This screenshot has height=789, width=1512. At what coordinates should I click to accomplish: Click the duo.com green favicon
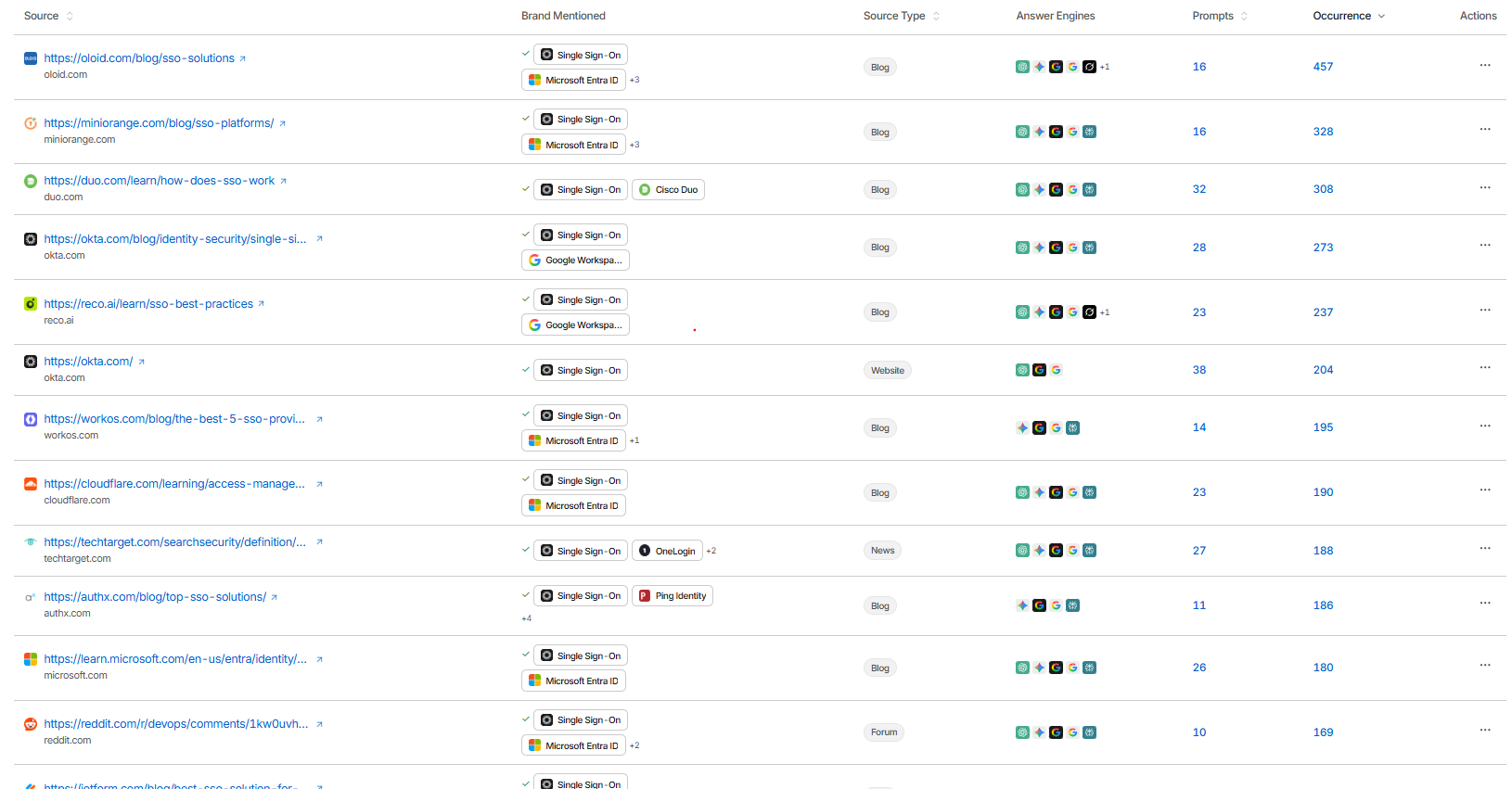click(x=31, y=181)
